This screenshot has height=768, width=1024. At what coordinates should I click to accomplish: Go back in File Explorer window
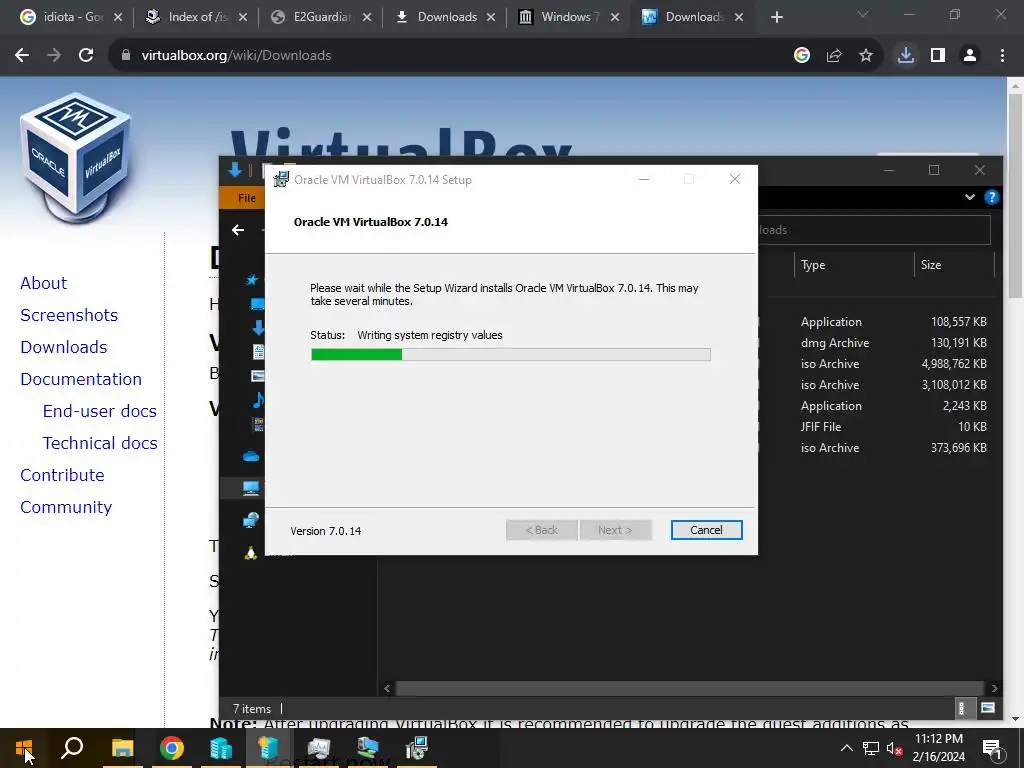238,230
